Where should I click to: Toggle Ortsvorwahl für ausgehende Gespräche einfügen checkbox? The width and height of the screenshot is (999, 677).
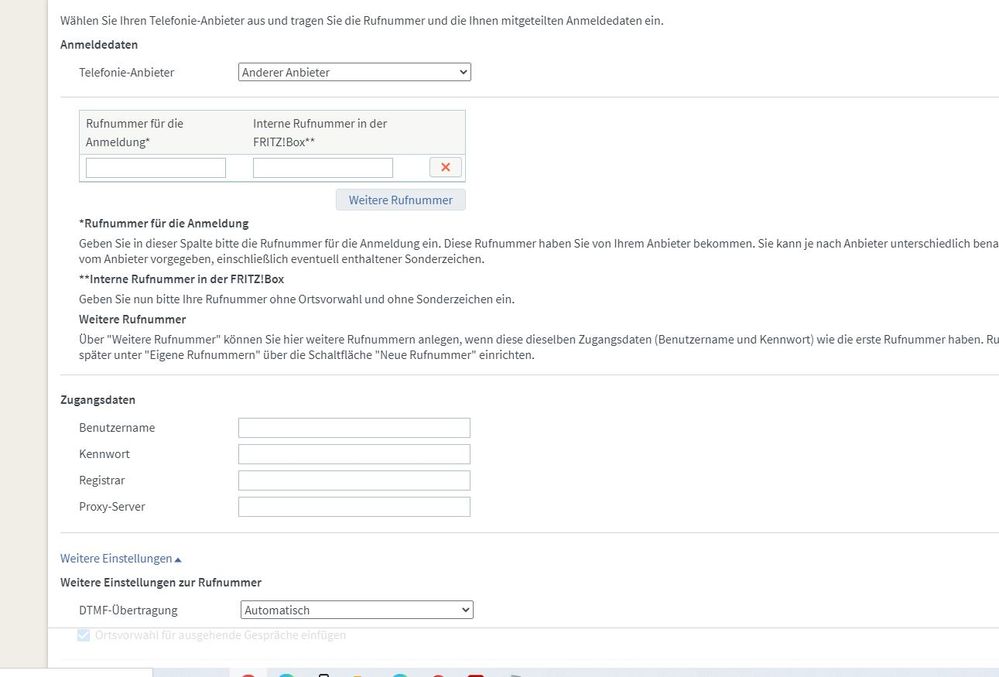[83, 635]
